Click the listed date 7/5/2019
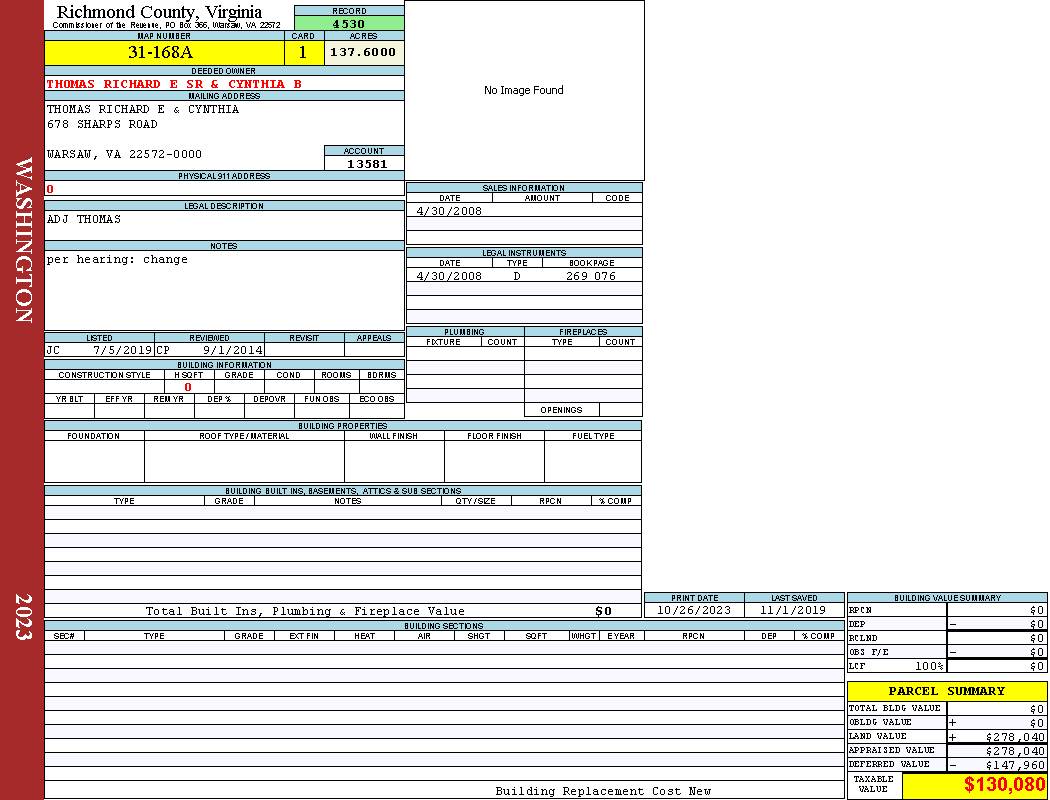Screen dimensions: 1050x800 pos(121,351)
